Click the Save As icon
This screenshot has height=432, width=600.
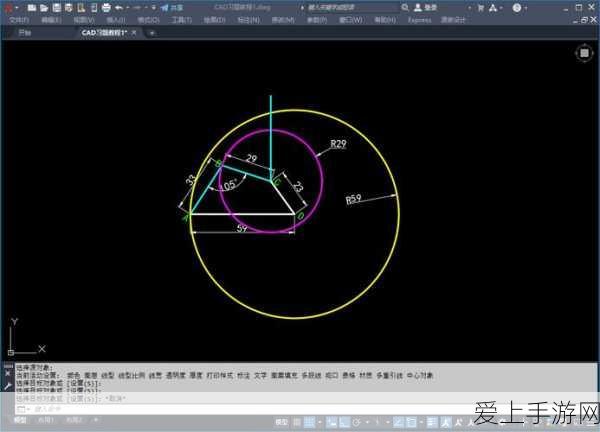pos(69,8)
